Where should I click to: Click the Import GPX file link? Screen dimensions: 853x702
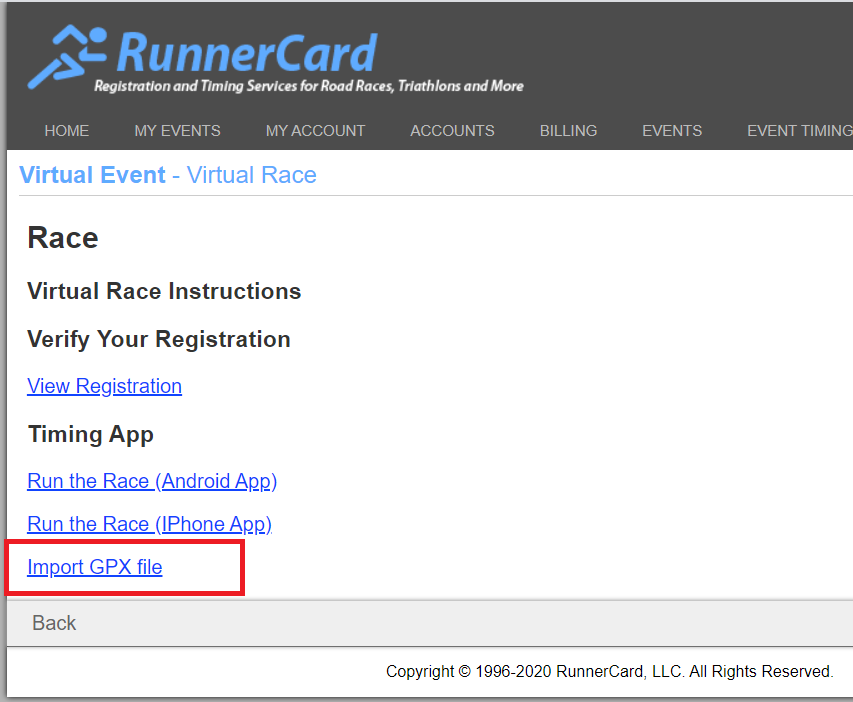tap(94, 568)
